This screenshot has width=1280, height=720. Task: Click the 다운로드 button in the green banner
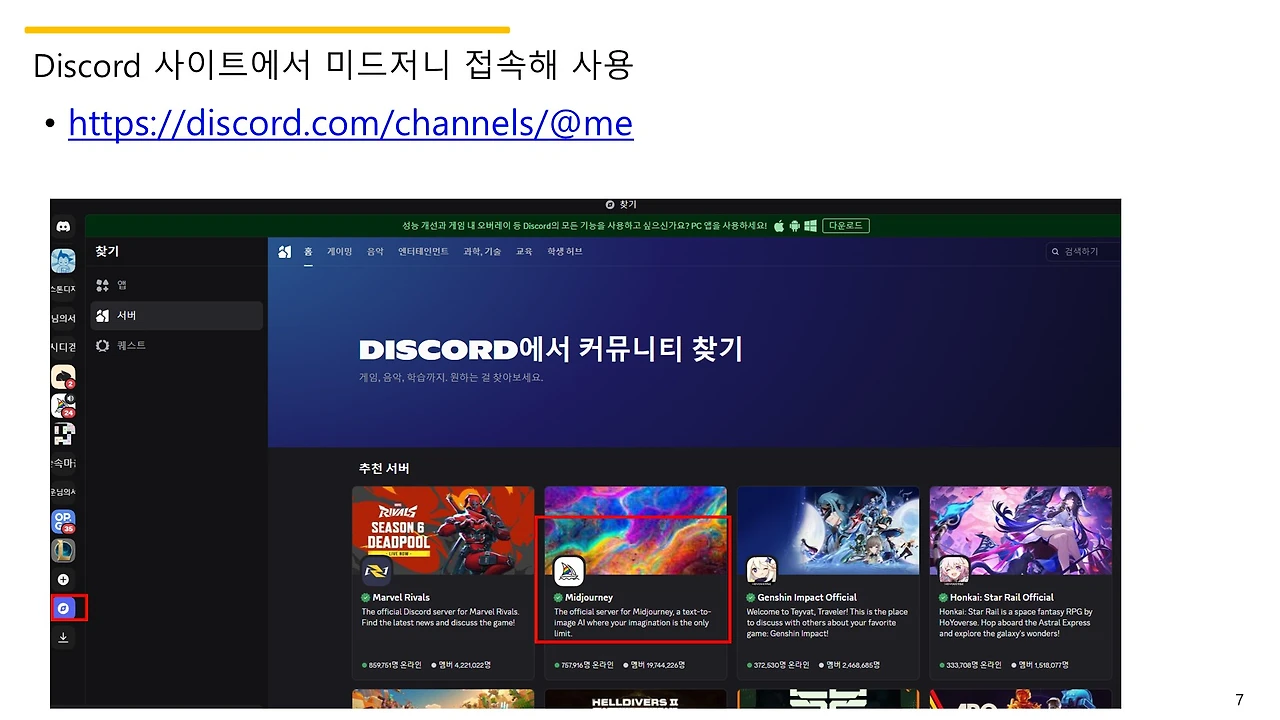coord(845,226)
